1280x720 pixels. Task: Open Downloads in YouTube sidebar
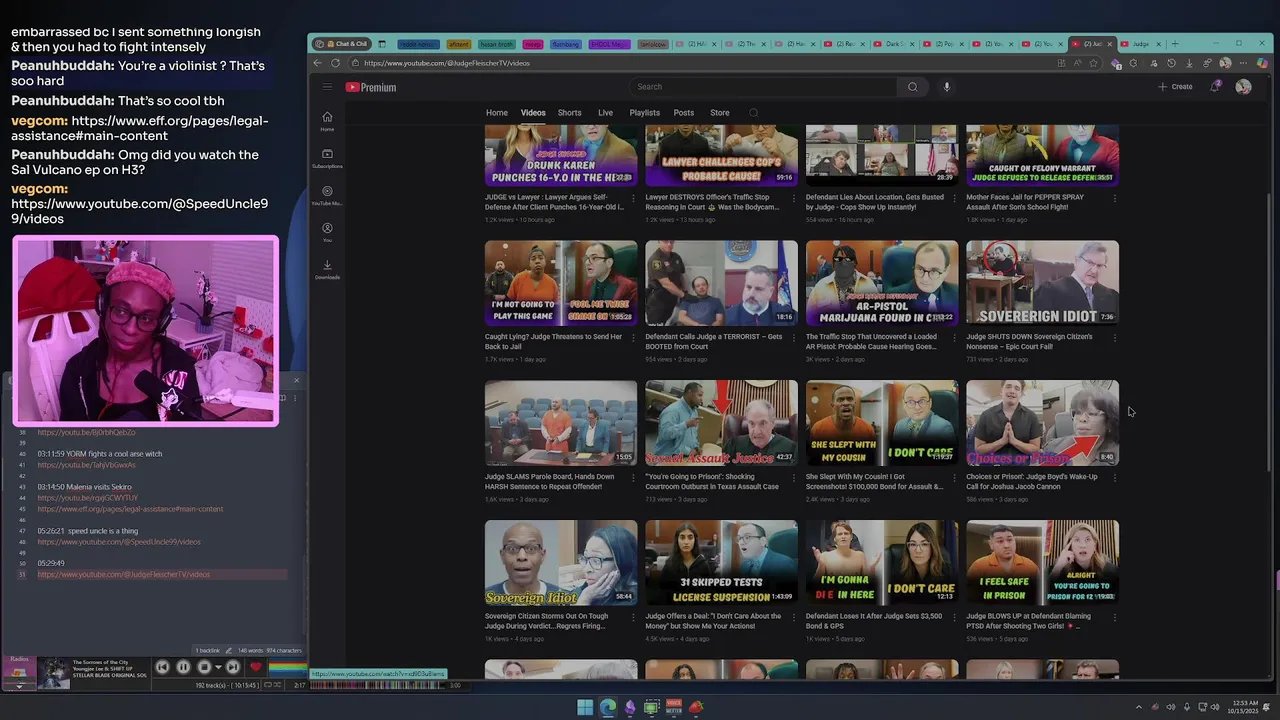tap(327, 269)
